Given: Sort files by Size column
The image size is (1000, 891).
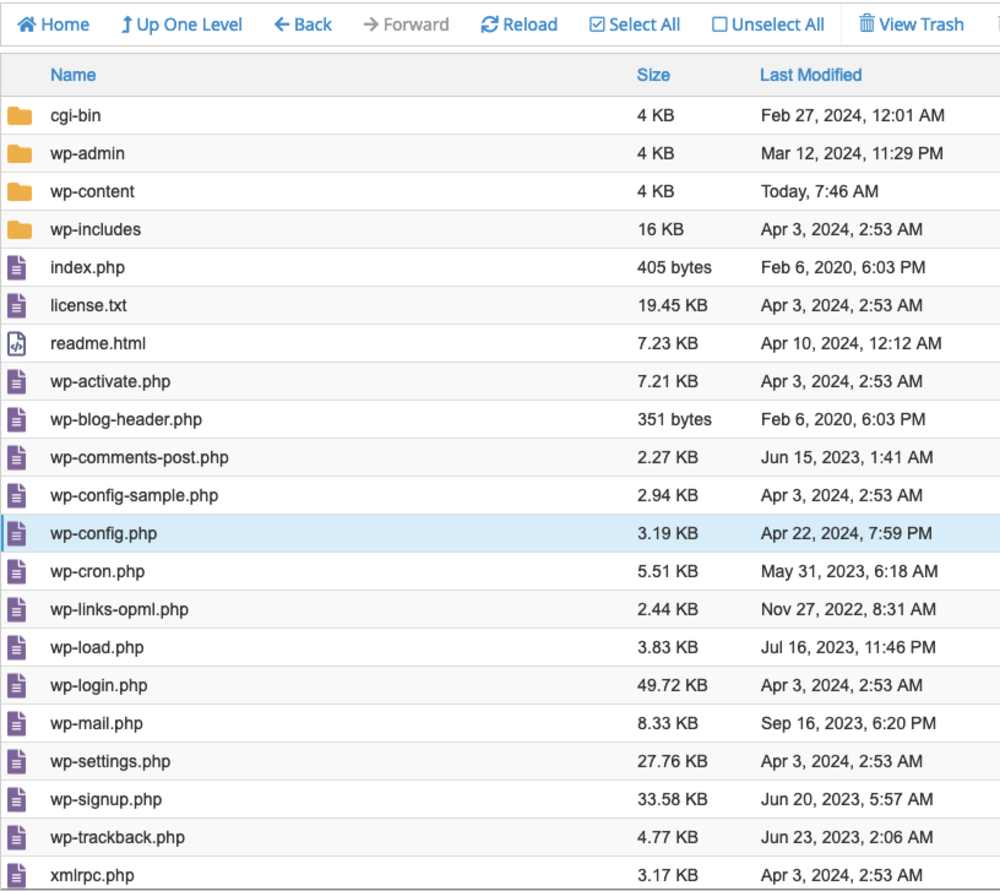Looking at the screenshot, I should 654,75.
